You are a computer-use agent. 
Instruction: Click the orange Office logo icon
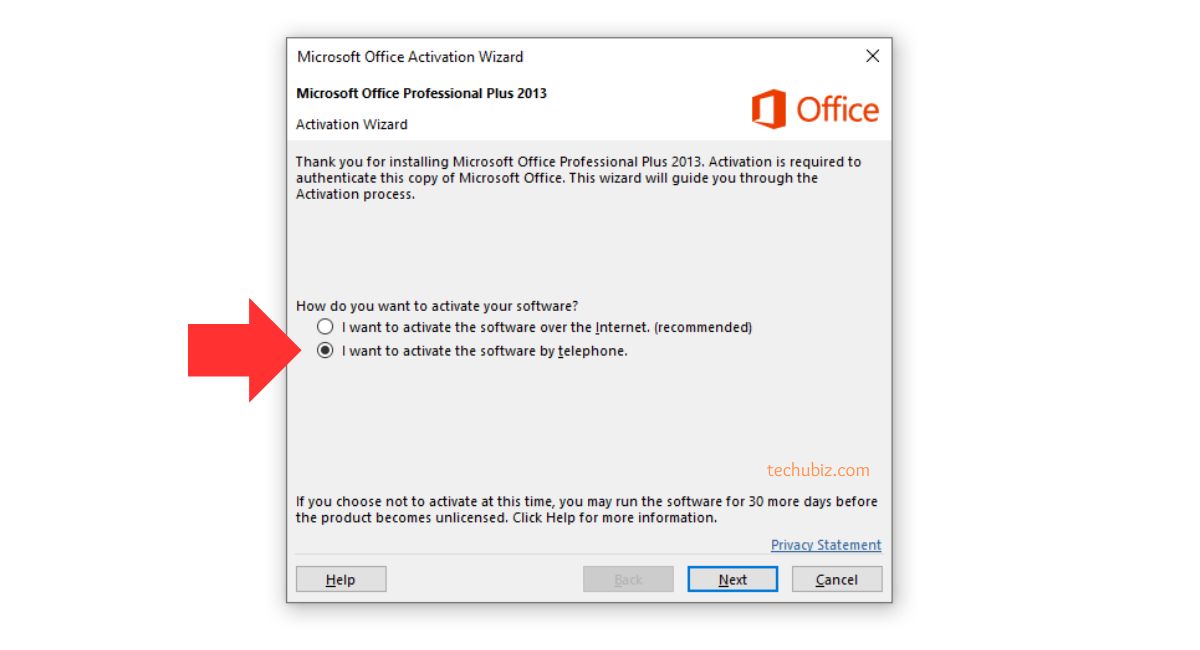pyautogui.click(x=769, y=109)
